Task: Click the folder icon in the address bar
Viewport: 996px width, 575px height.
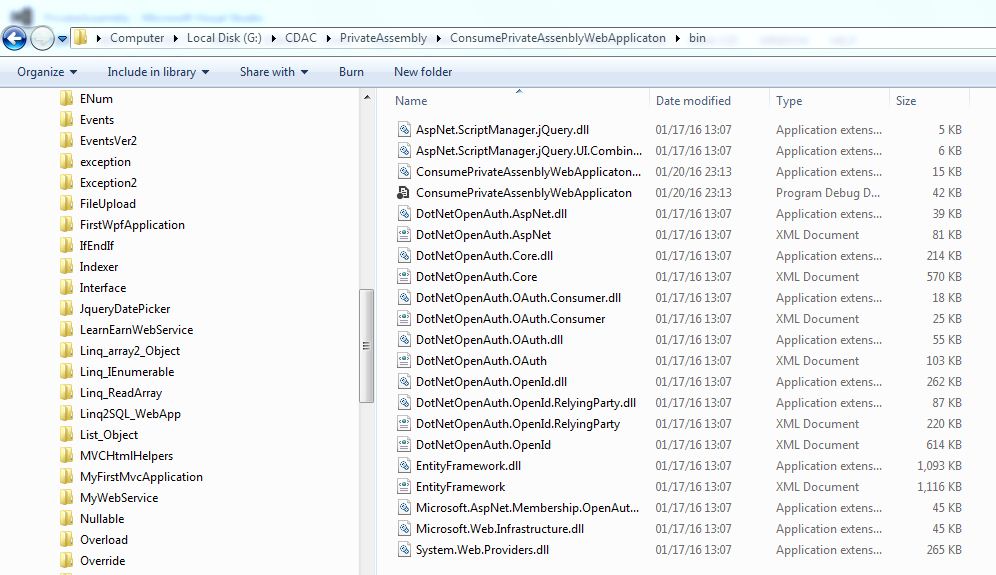Action: pyautogui.click(x=81, y=37)
